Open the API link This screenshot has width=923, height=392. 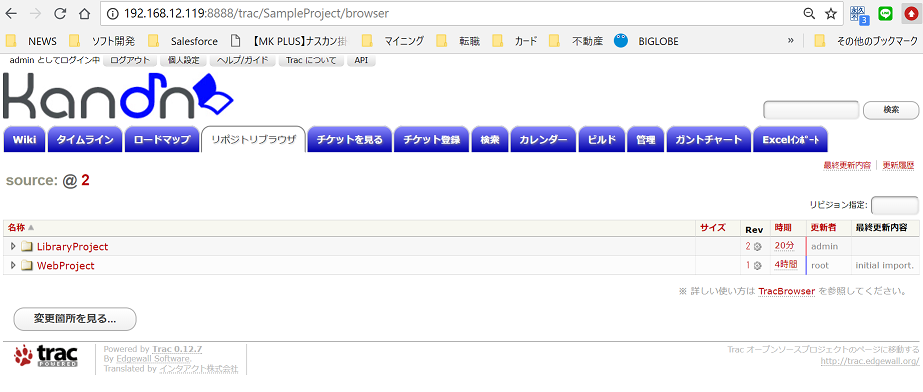pos(361,60)
